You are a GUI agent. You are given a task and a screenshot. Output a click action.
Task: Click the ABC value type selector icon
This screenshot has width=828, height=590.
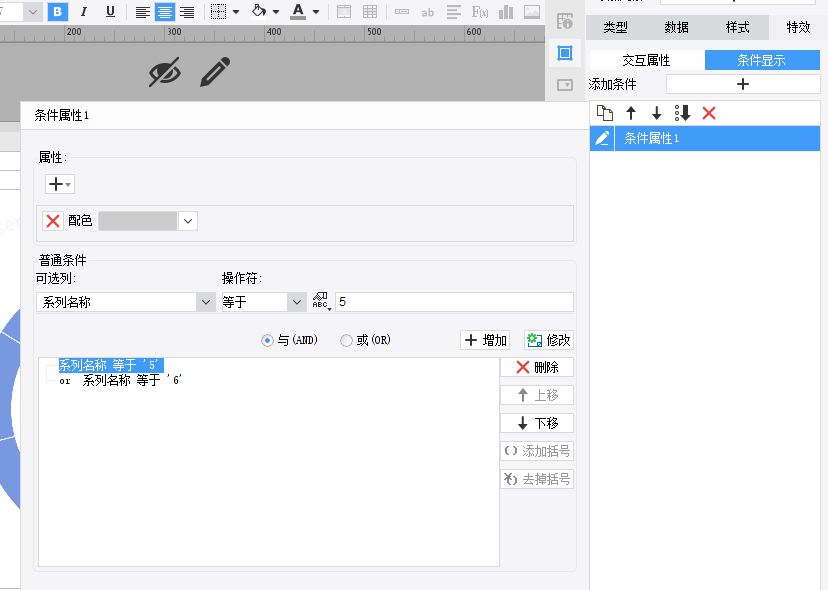[321, 301]
